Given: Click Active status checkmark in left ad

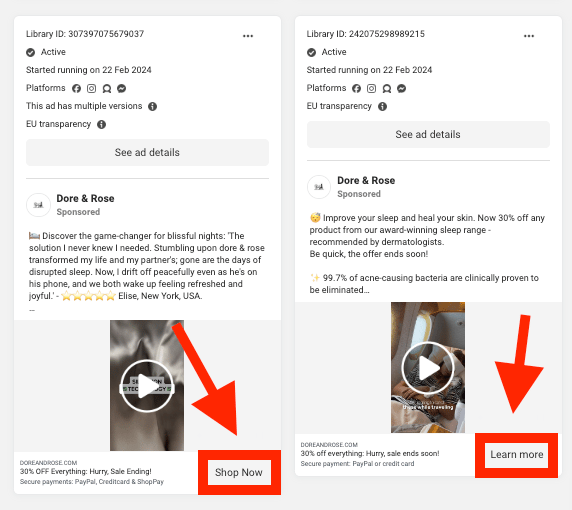Looking at the screenshot, I should pyautogui.click(x=31, y=53).
